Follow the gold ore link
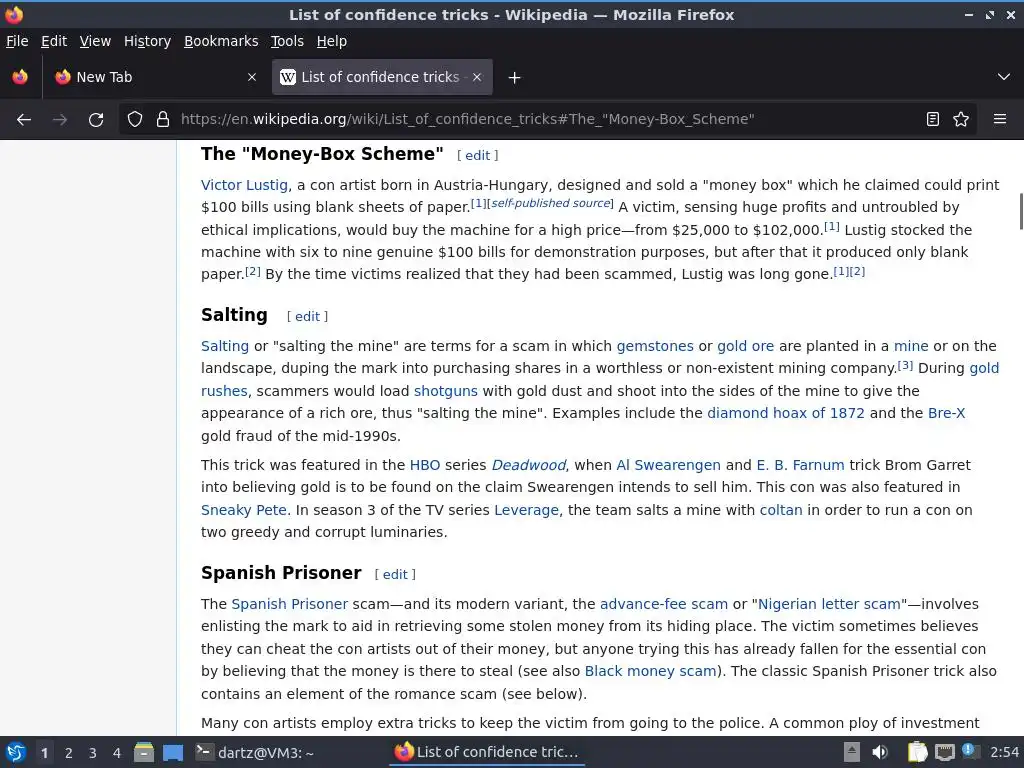The image size is (1024, 768). 746,346
